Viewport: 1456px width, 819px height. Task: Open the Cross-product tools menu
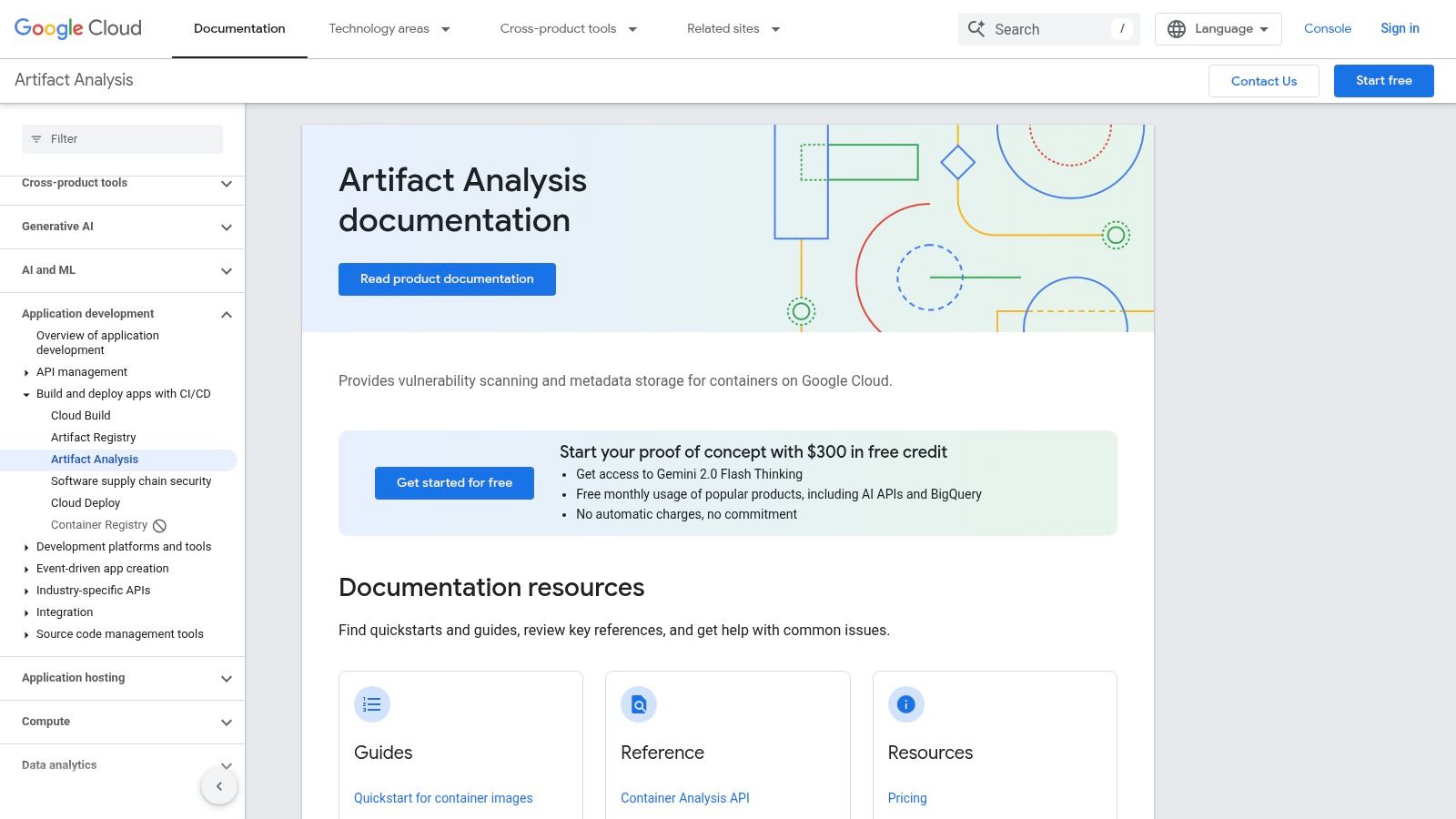(568, 29)
